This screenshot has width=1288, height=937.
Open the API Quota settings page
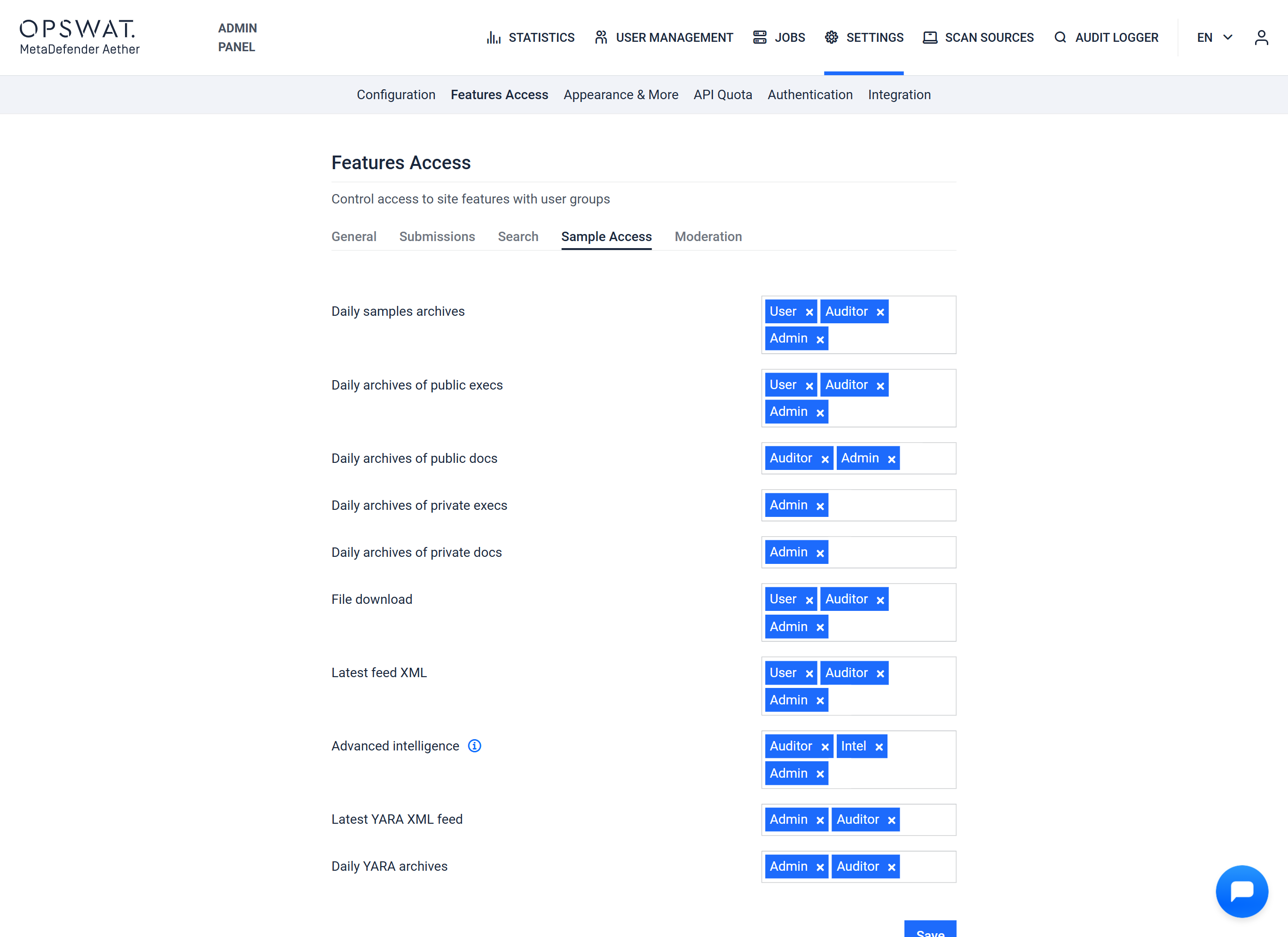pyautogui.click(x=723, y=95)
